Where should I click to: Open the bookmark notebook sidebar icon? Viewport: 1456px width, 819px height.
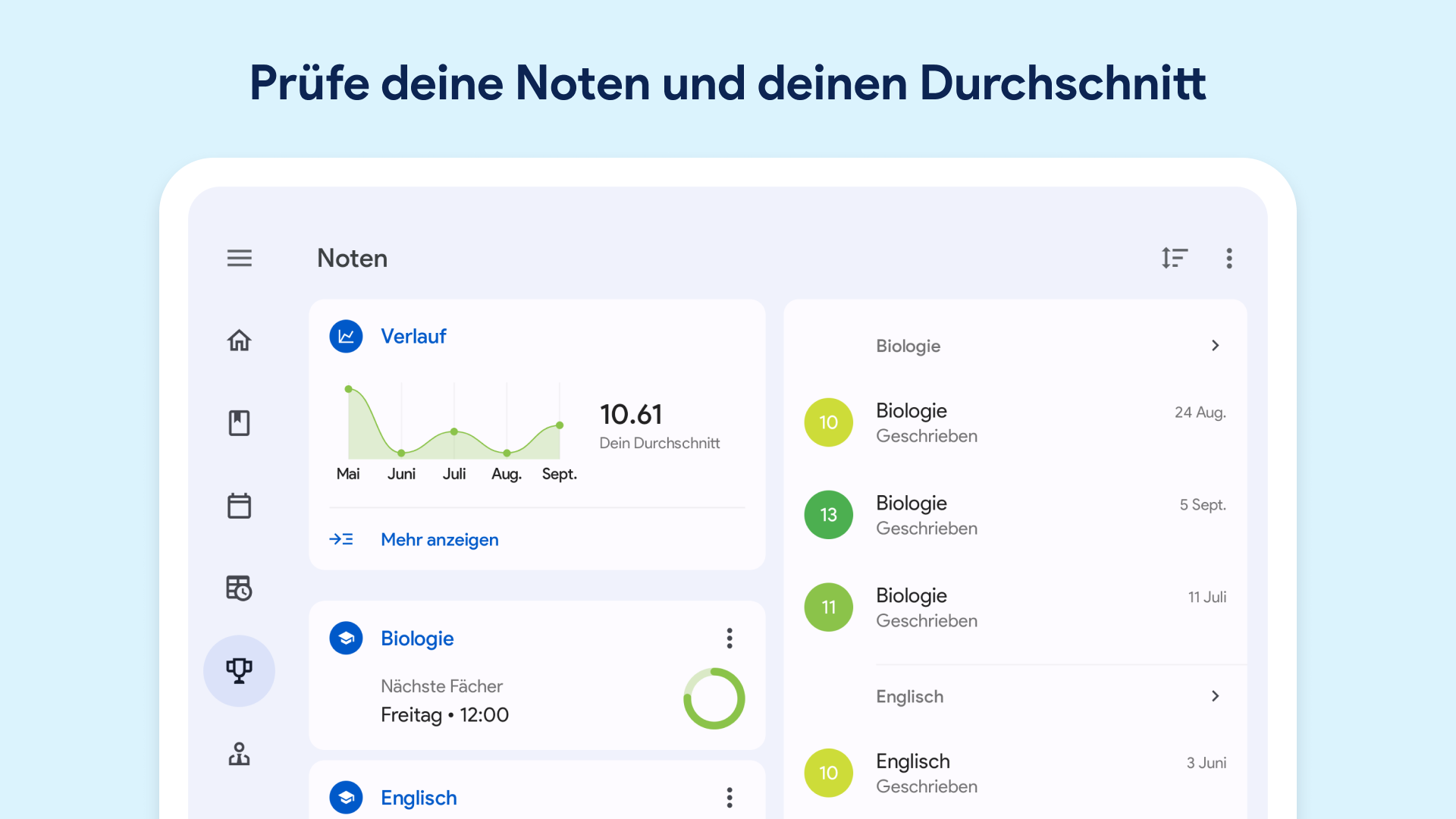(x=239, y=423)
